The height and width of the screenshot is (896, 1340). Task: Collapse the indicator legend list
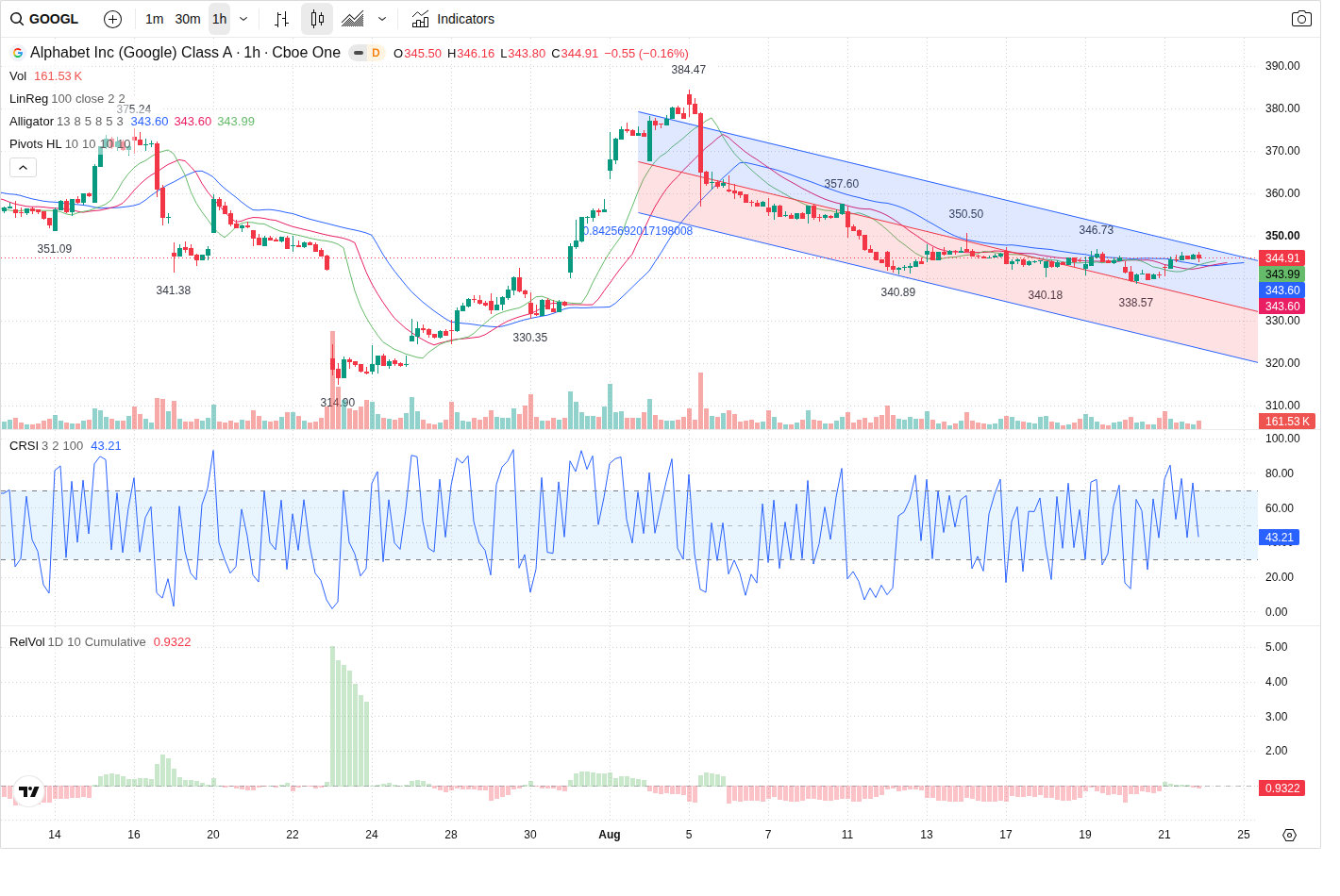coord(24,167)
